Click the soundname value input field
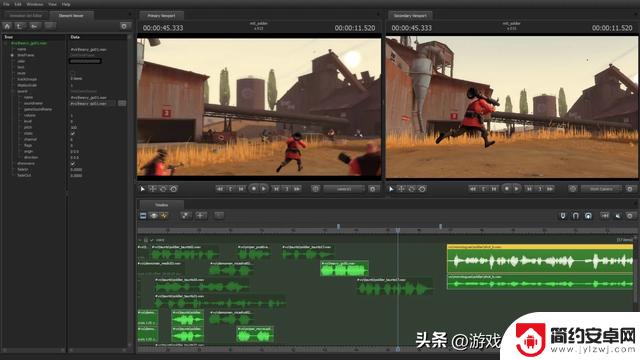Image resolution: width=640 pixels, height=360 pixels. pos(93,104)
